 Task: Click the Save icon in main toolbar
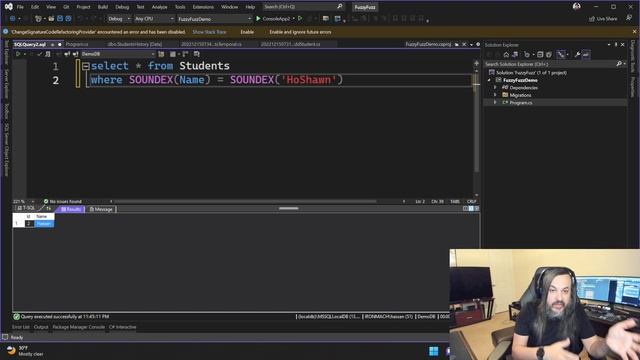(x=60, y=19)
